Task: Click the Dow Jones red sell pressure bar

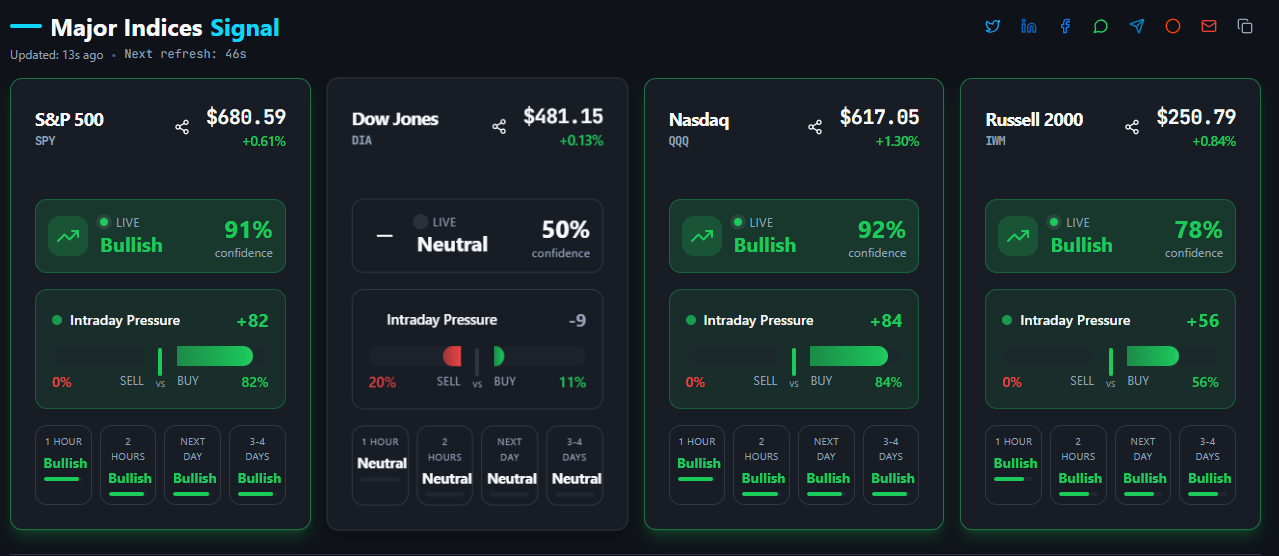Action: pyautogui.click(x=452, y=356)
